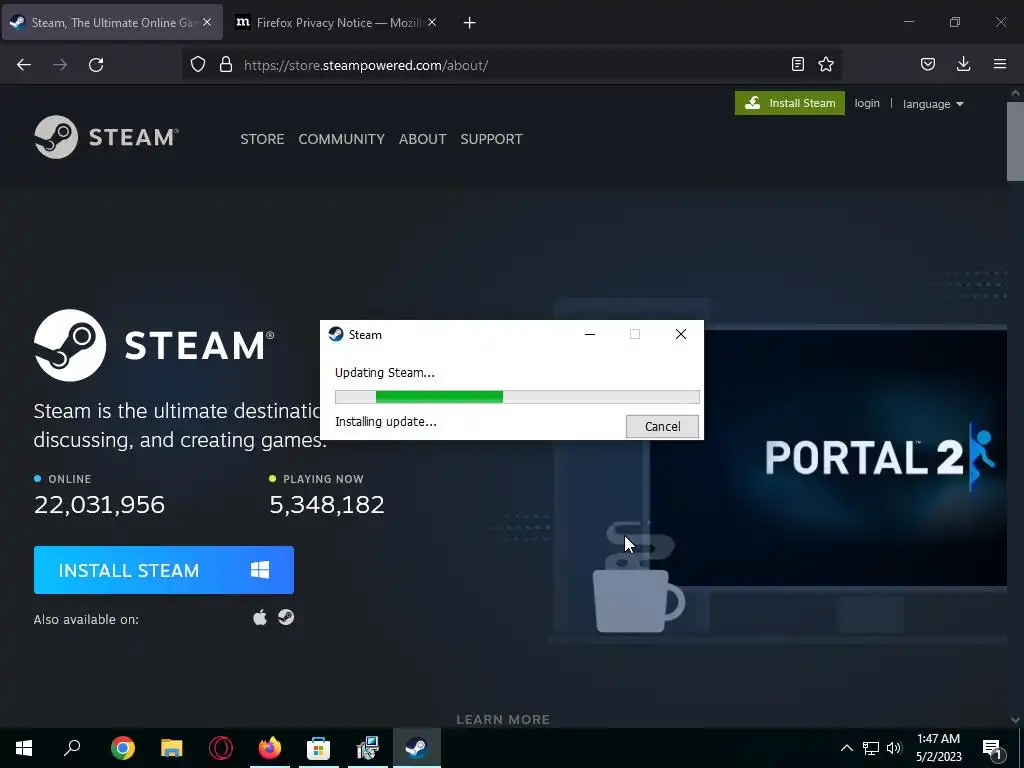Click the Updating Steam progress bar
This screenshot has width=1024, height=768.
(517, 396)
